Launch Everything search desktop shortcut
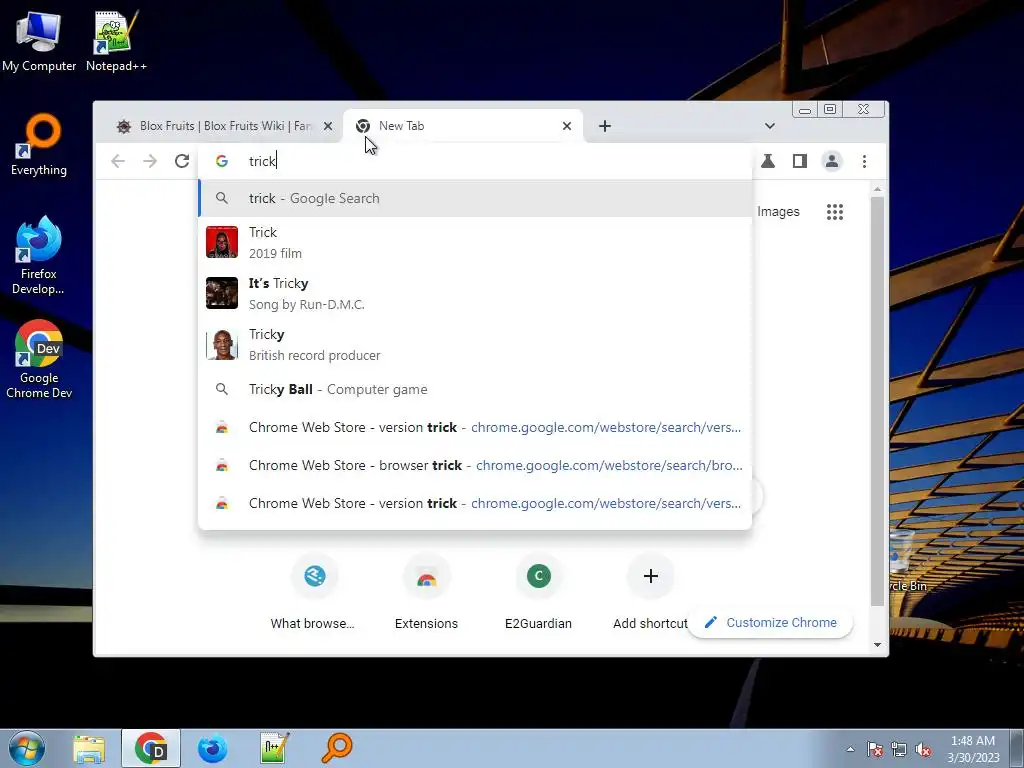 pyautogui.click(x=39, y=146)
